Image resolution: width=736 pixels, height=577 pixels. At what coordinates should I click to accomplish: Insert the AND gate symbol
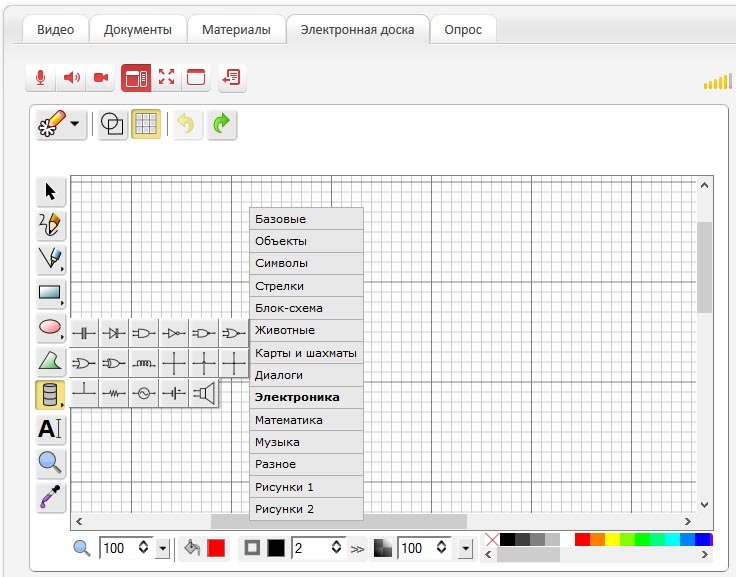(144, 333)
